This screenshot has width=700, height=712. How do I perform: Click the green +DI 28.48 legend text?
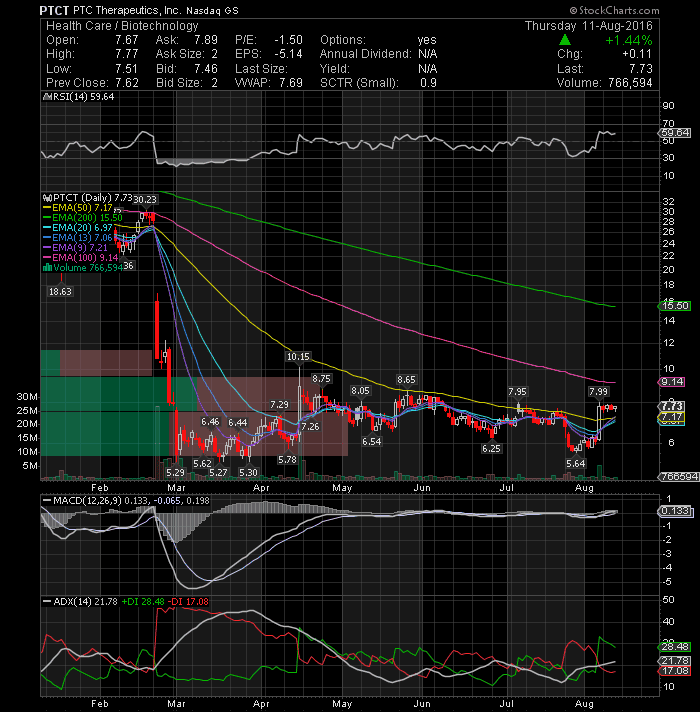(x=143, y=602)
